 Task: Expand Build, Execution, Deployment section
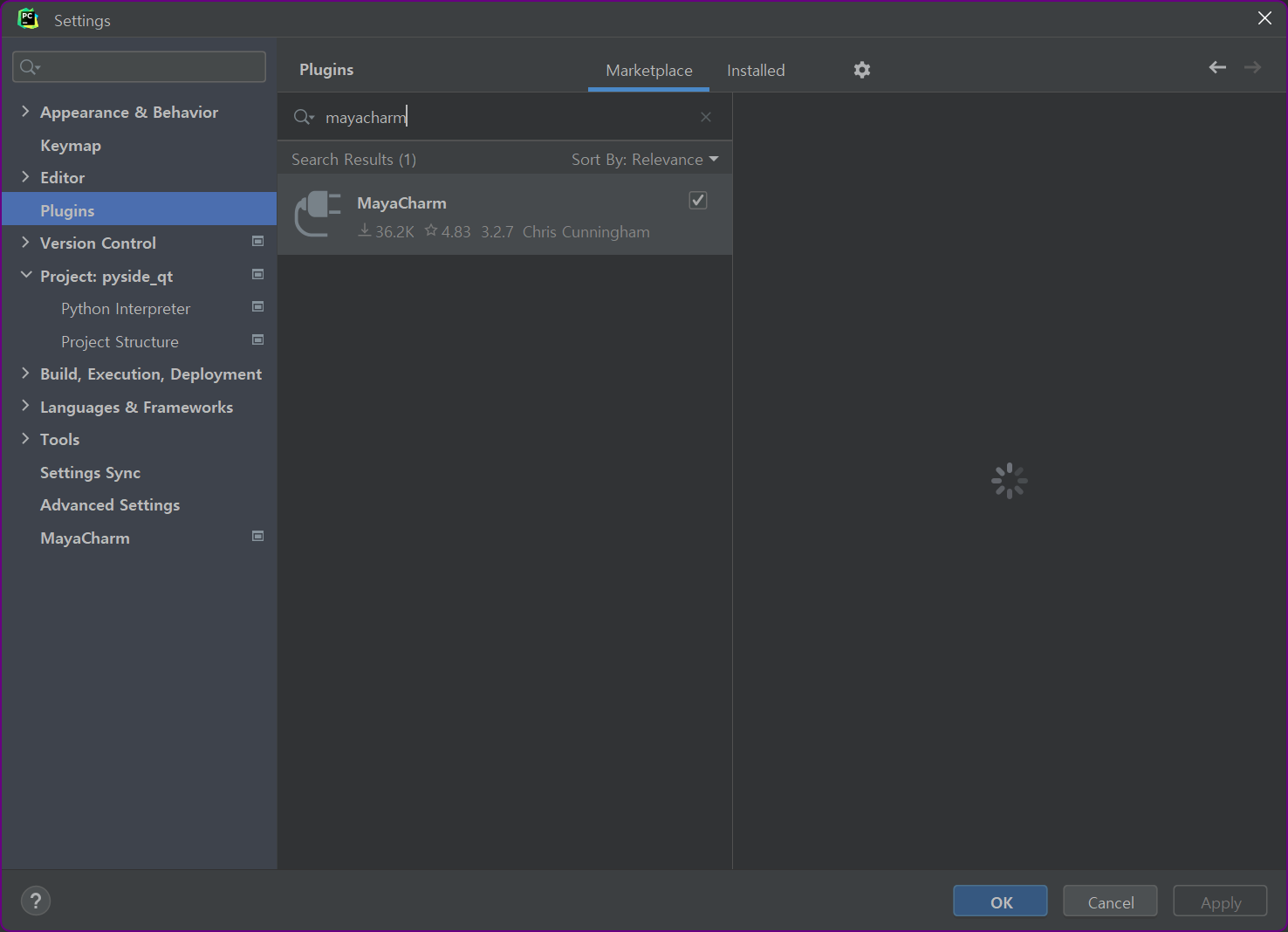[25, 373]
